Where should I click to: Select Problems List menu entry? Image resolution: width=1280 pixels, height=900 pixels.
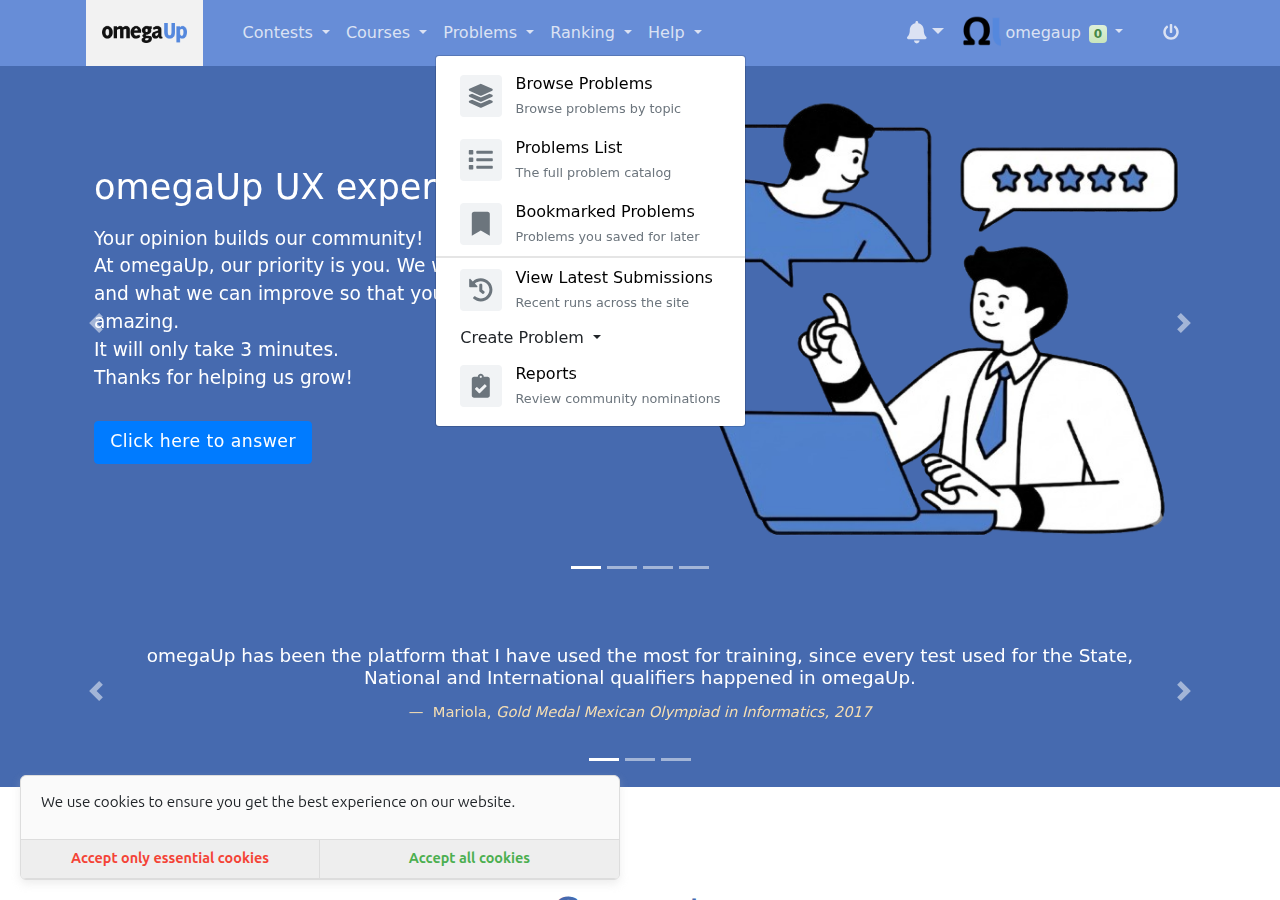coord(590,160)
